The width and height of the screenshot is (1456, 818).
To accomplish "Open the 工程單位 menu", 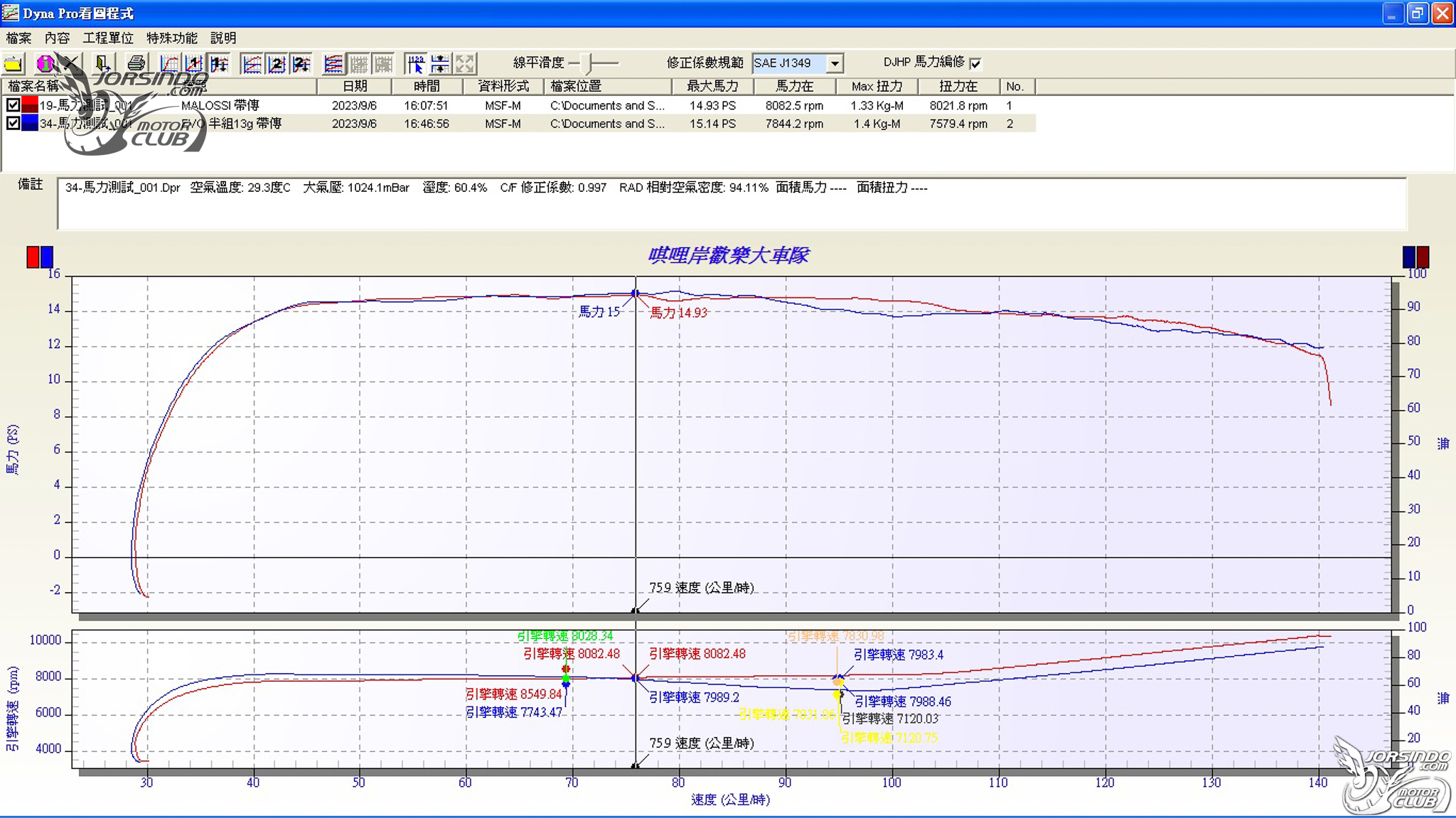I will 108,38.
